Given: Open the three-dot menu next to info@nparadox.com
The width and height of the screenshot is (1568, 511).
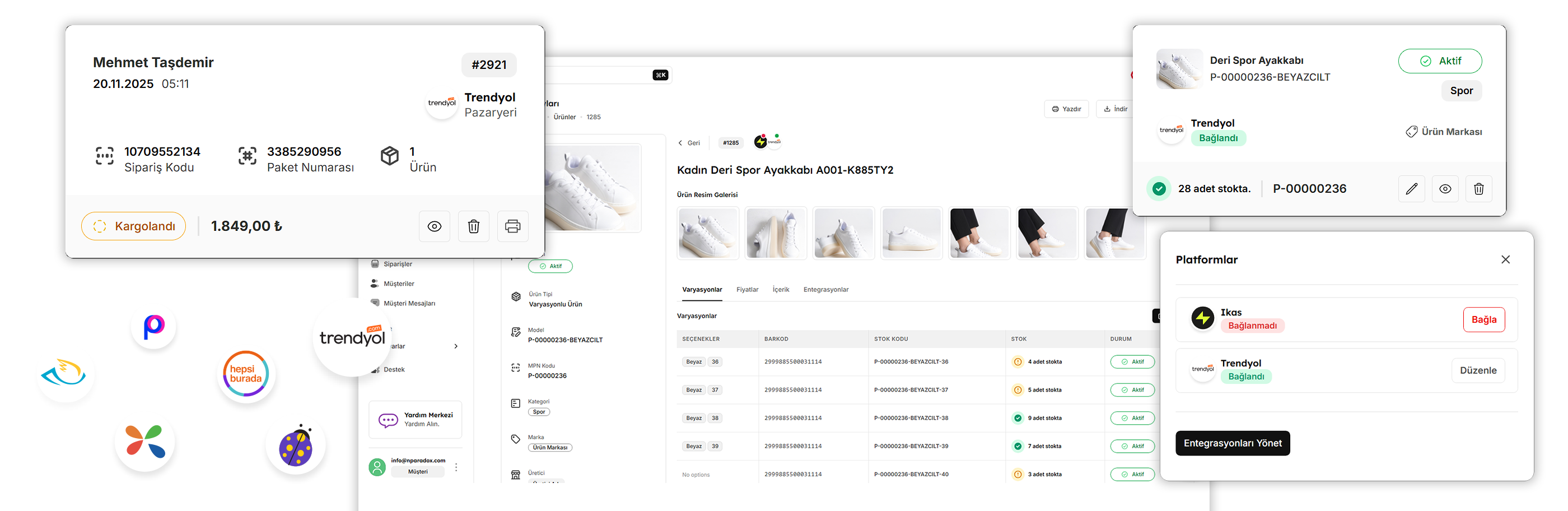Looking at the screenshot, I should [456, 467].
